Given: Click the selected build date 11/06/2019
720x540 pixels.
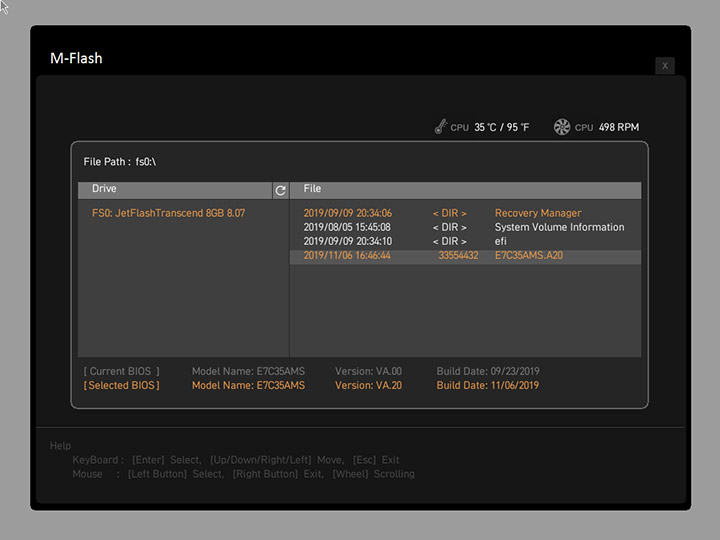Looking at the screenshot, I should click(x=488, y=385).
